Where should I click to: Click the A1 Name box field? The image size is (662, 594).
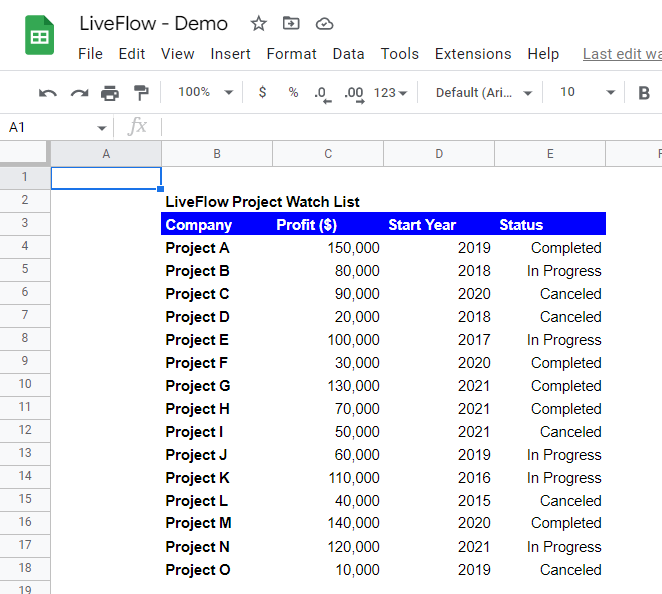pyautogui.click(x=57, y=127)
